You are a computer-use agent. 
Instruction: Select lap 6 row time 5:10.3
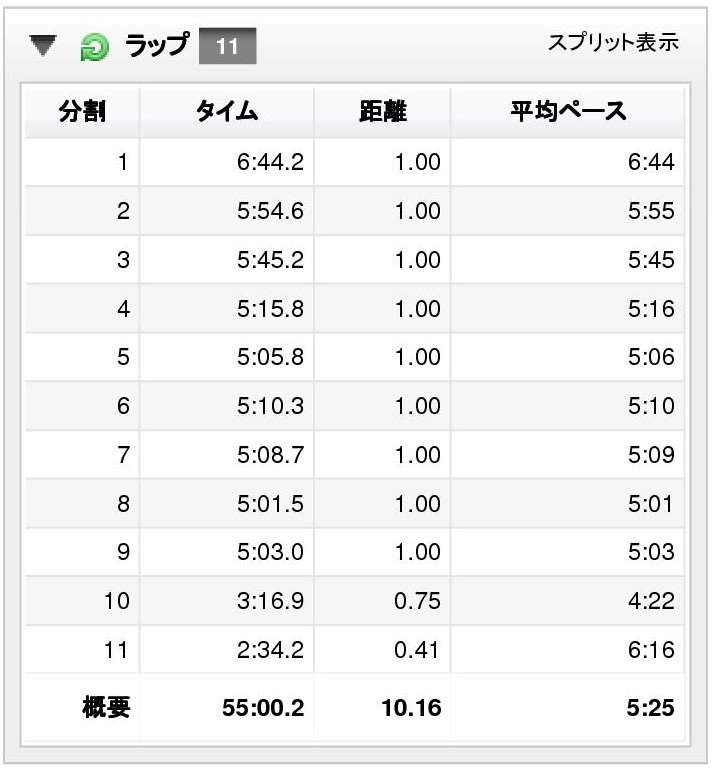pyautogui.click(x=270, y=406)
